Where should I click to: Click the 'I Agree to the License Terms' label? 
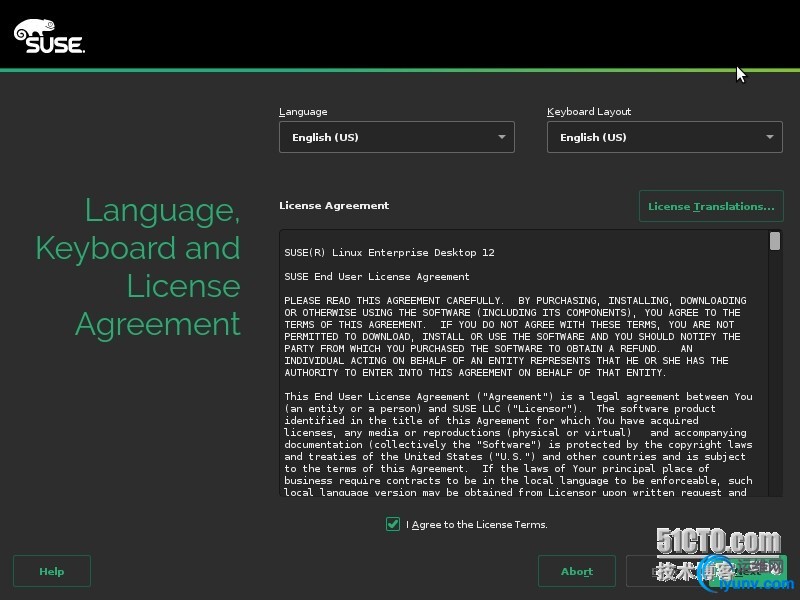(x=477, y=524)
